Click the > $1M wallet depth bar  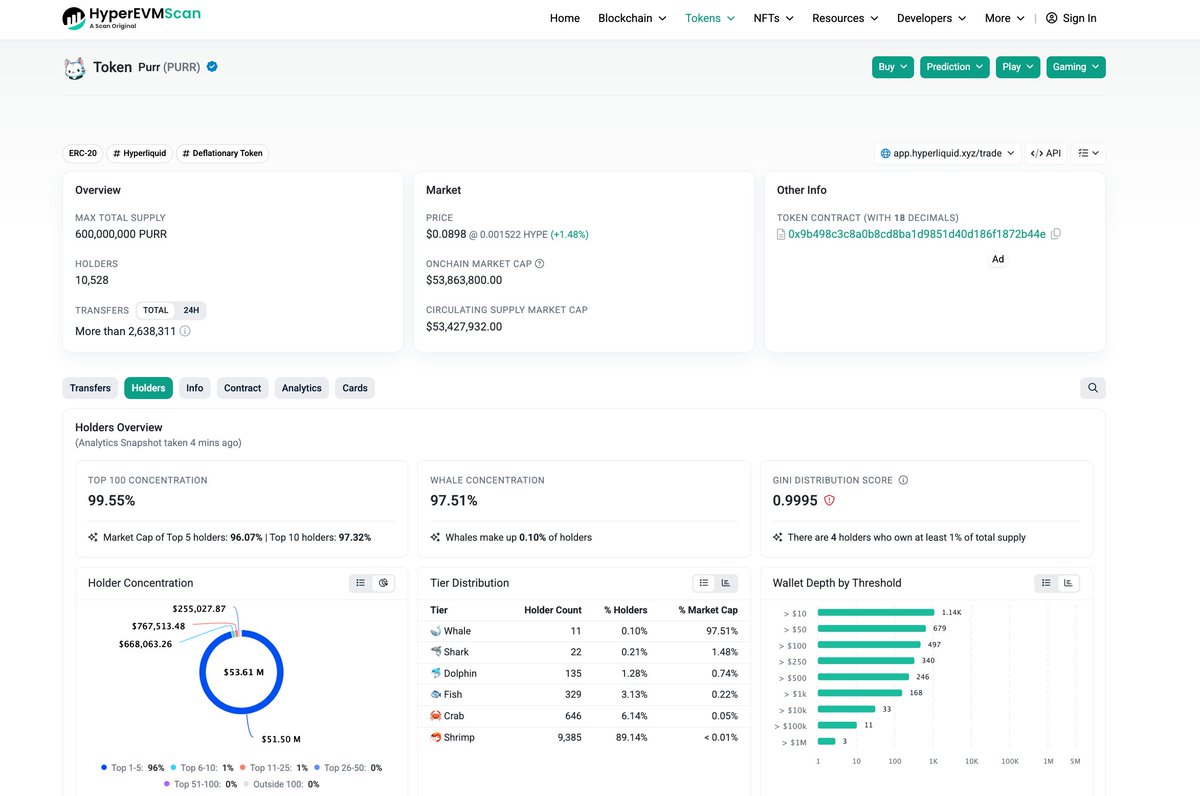(x=826, y=741)
